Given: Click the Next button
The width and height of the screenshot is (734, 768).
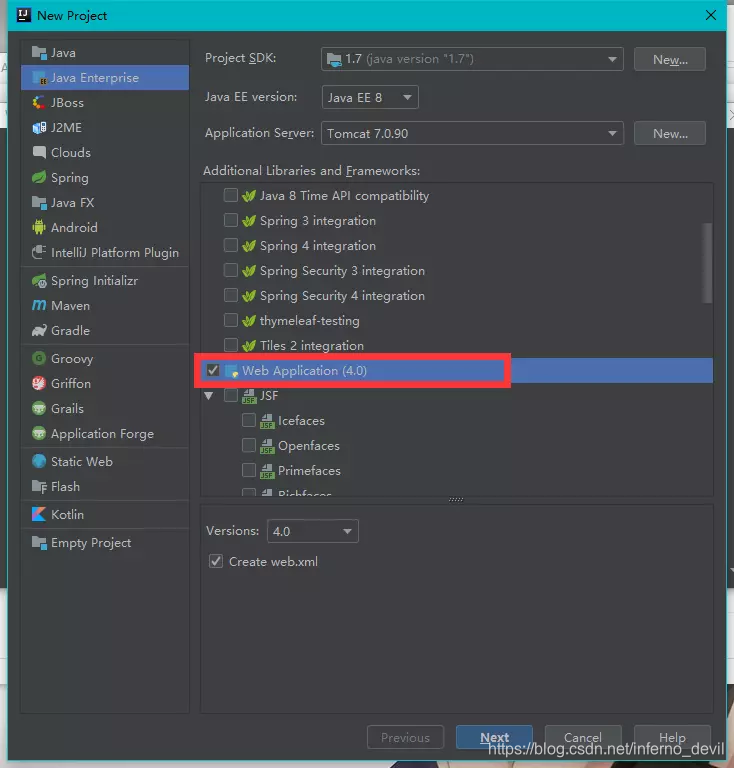Looking at the screenshot, I should tap(494, 737).
